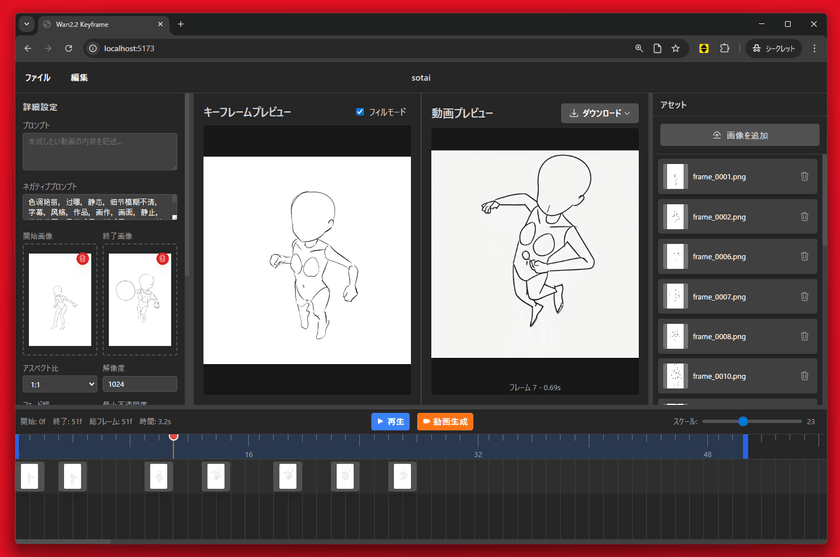This screenshot has height=557, width=840.
Task: Remove the start image with red delete badge
Action: (82, 259)
